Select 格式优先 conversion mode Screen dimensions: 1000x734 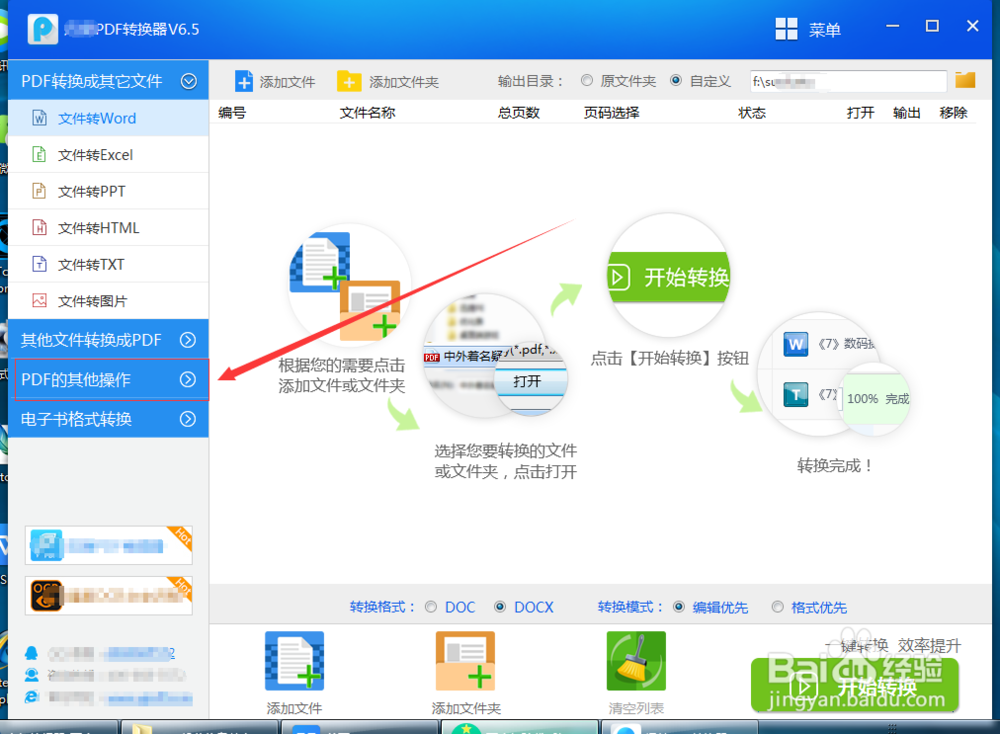tap(777, 606)
